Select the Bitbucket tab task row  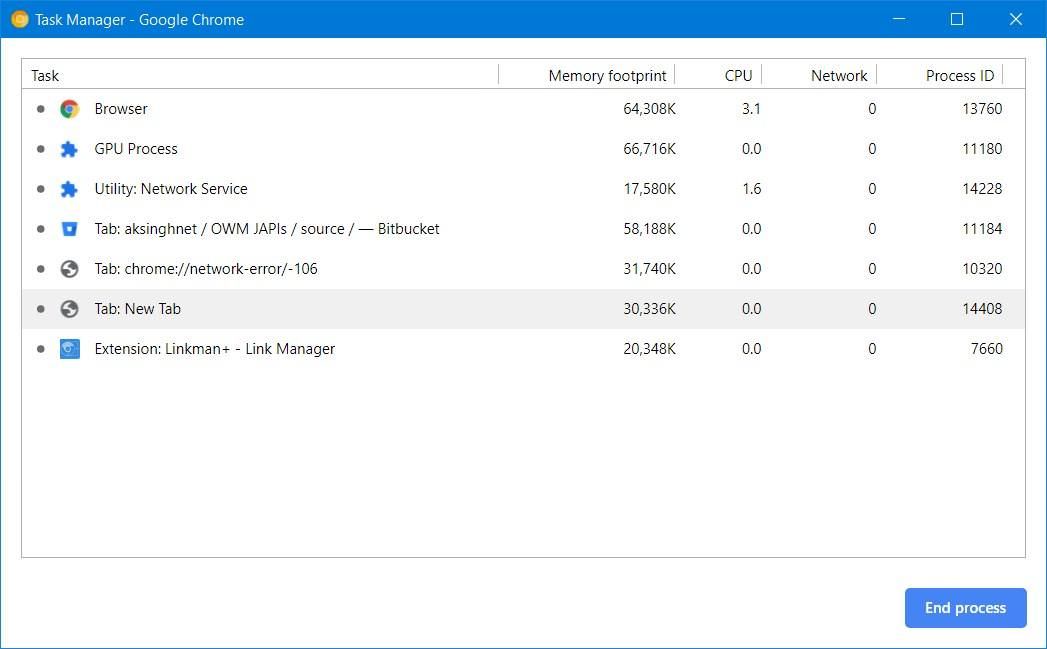point(523,229)
